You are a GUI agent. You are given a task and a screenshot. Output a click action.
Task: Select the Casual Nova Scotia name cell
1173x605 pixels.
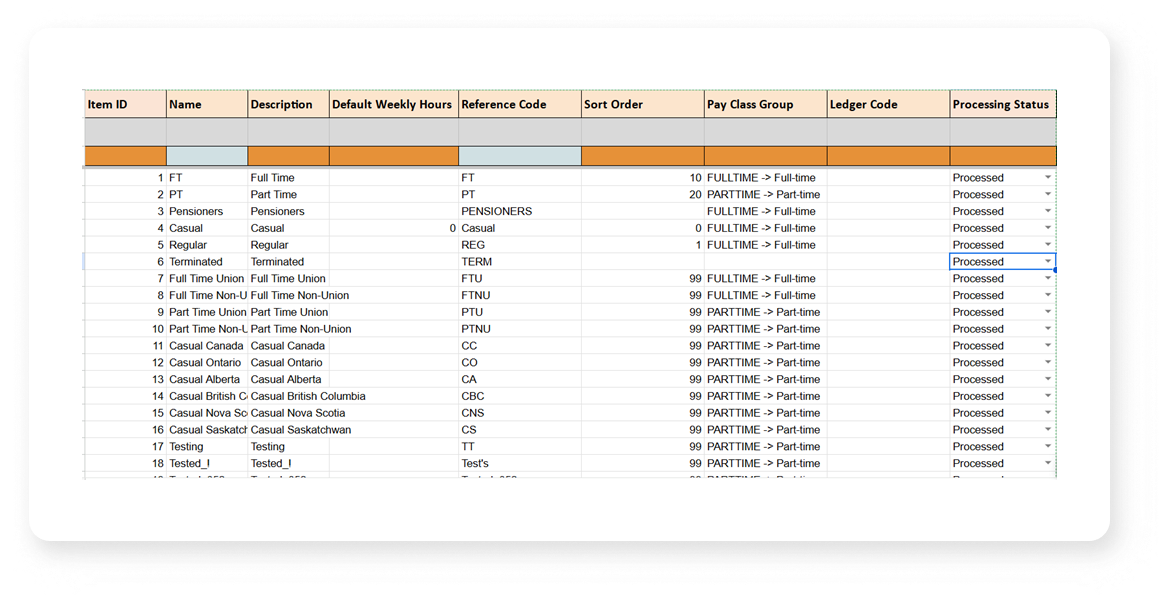pos(206,412)
